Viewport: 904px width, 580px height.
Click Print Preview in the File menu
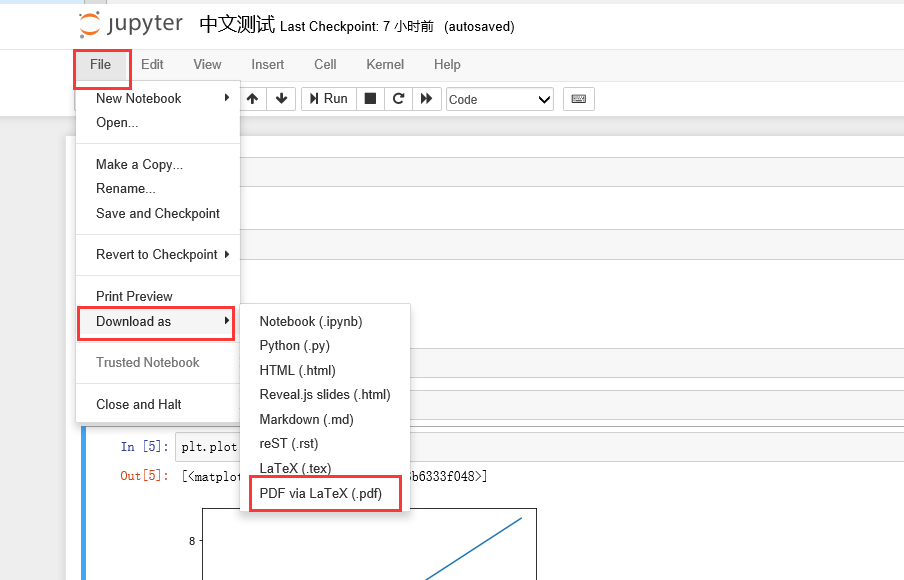tap(133, 296)
